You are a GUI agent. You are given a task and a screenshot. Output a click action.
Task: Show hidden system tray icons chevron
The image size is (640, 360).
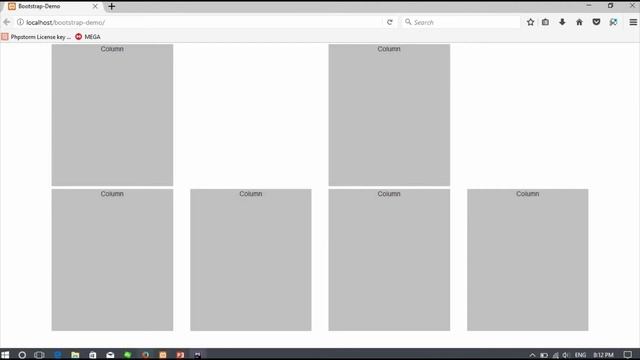[x=532, y=355]
